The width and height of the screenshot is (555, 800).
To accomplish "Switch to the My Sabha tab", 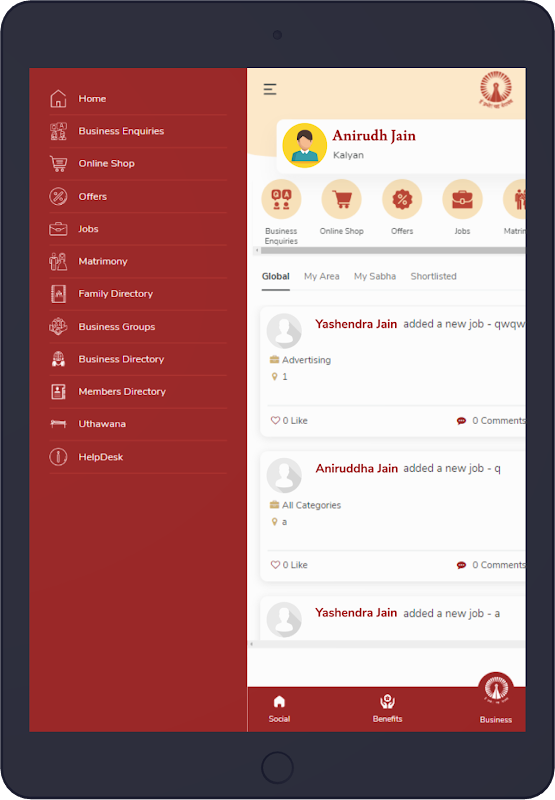I will click(375, 276).
